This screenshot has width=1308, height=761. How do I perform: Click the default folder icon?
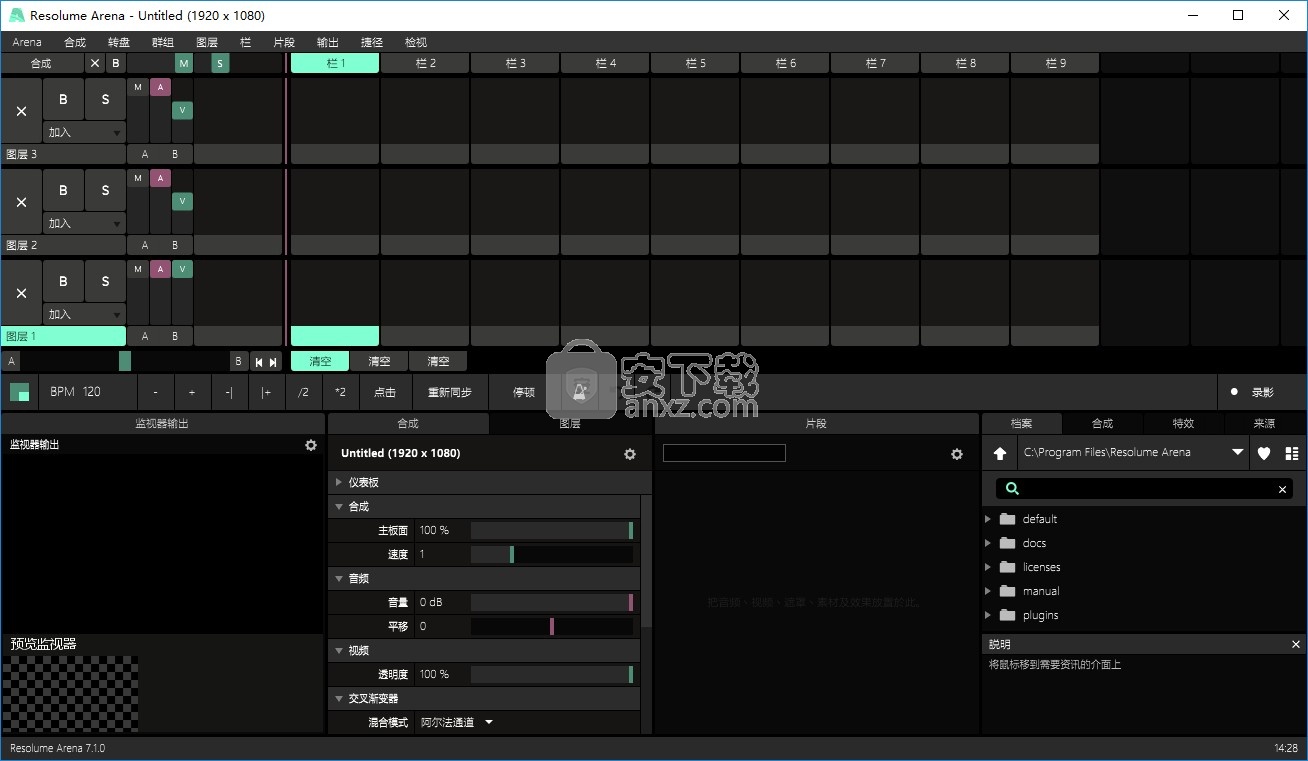click(1007, 519)
